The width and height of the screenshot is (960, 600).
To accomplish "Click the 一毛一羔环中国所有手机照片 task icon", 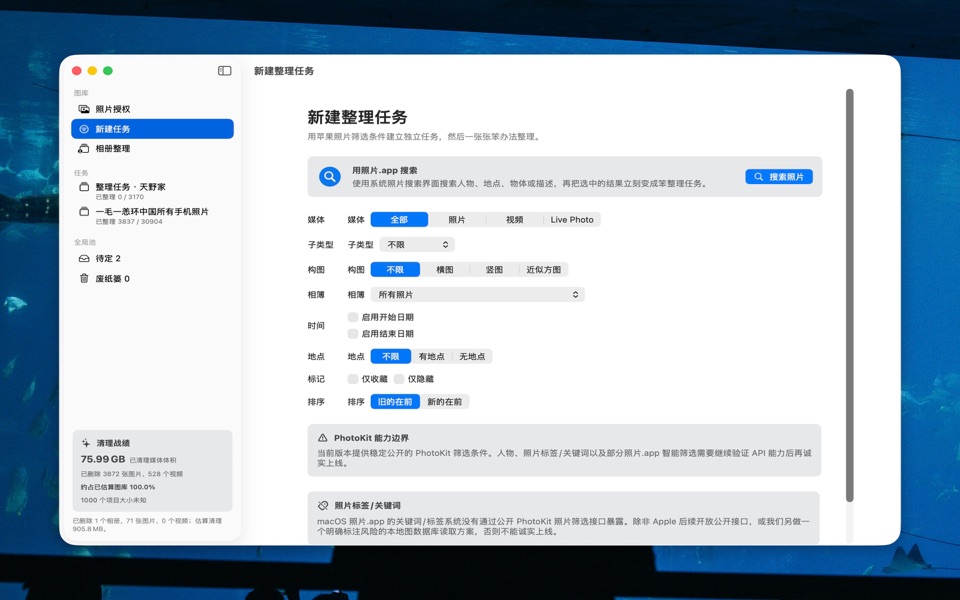I will point(84,211).
